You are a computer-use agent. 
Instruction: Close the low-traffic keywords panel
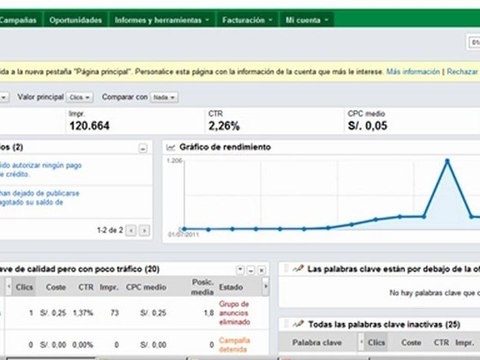click(262, 270)
